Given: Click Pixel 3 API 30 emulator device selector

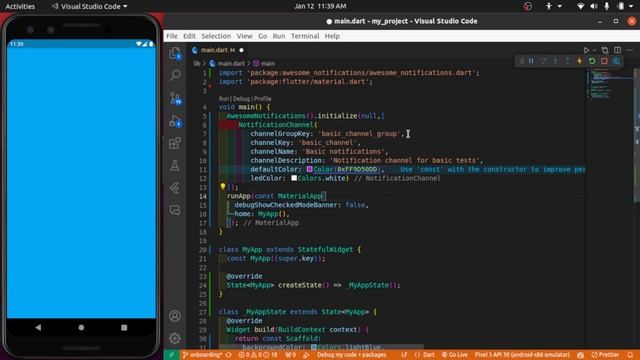Looking at the screenshot, I should [x=522, y=355].
